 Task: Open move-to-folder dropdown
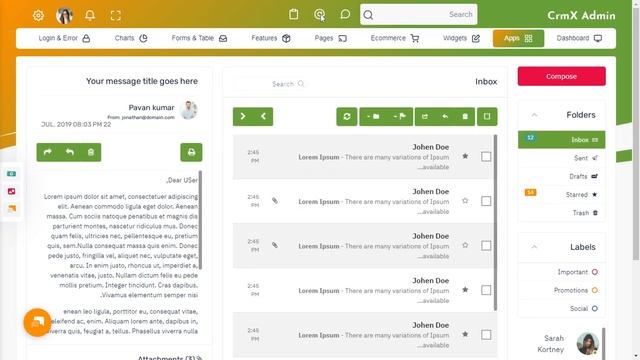(x=373, y=117)
